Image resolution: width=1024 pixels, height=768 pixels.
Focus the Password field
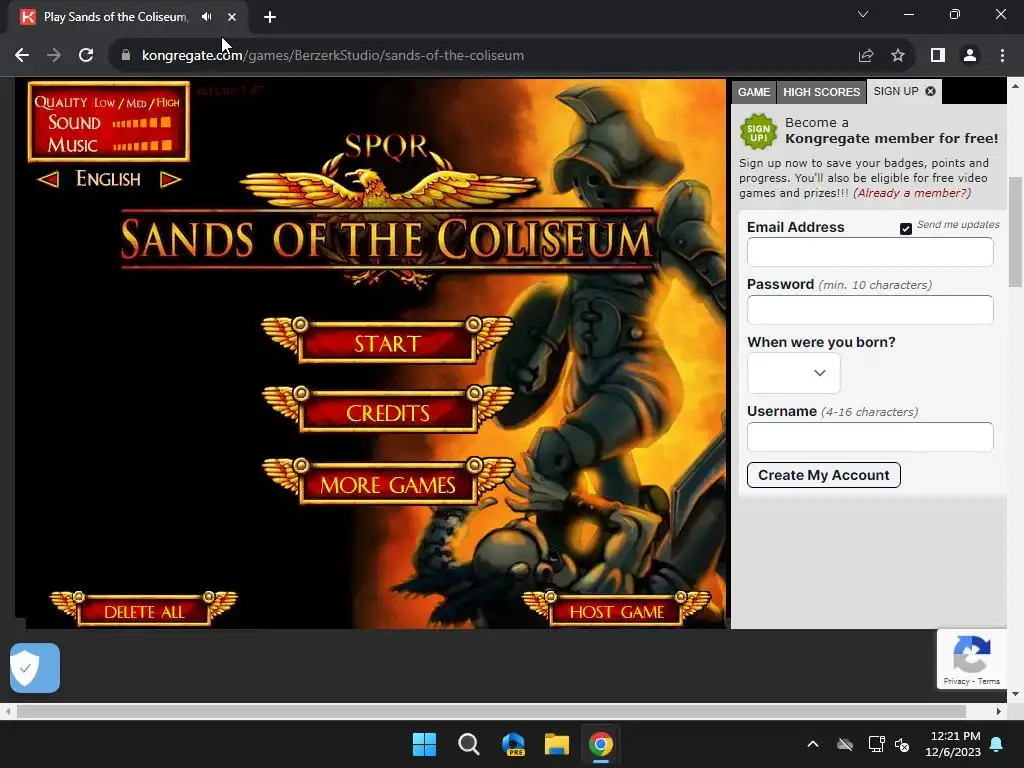[x=870, y=310]
